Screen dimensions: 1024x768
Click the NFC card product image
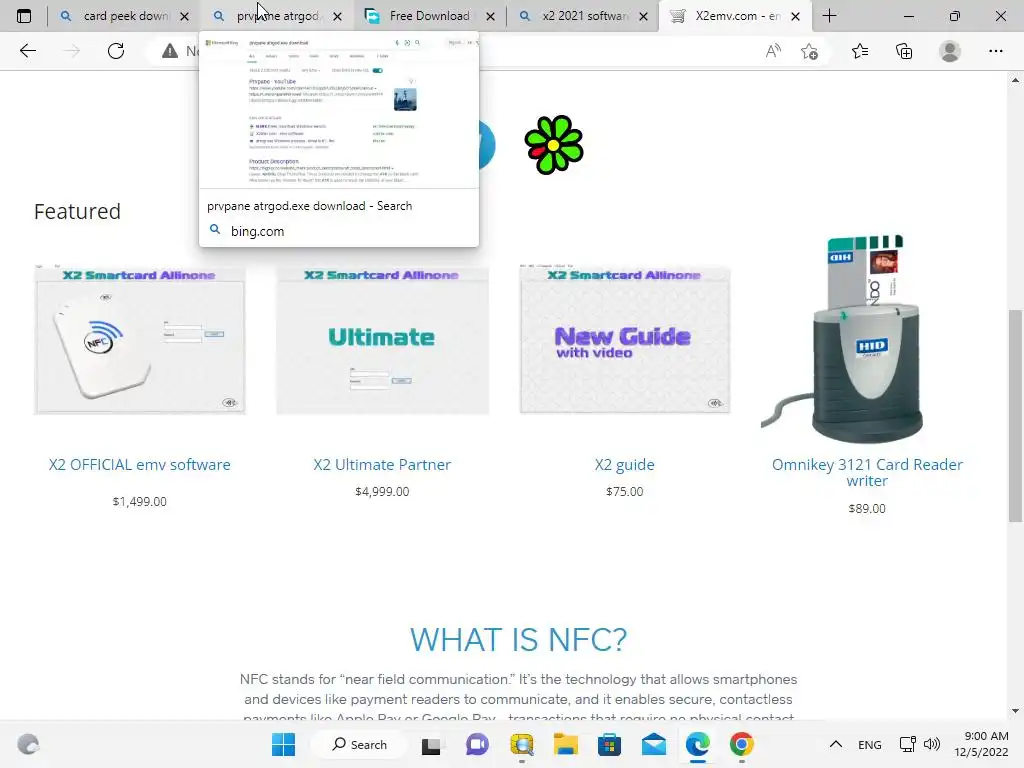coord(139,340)
